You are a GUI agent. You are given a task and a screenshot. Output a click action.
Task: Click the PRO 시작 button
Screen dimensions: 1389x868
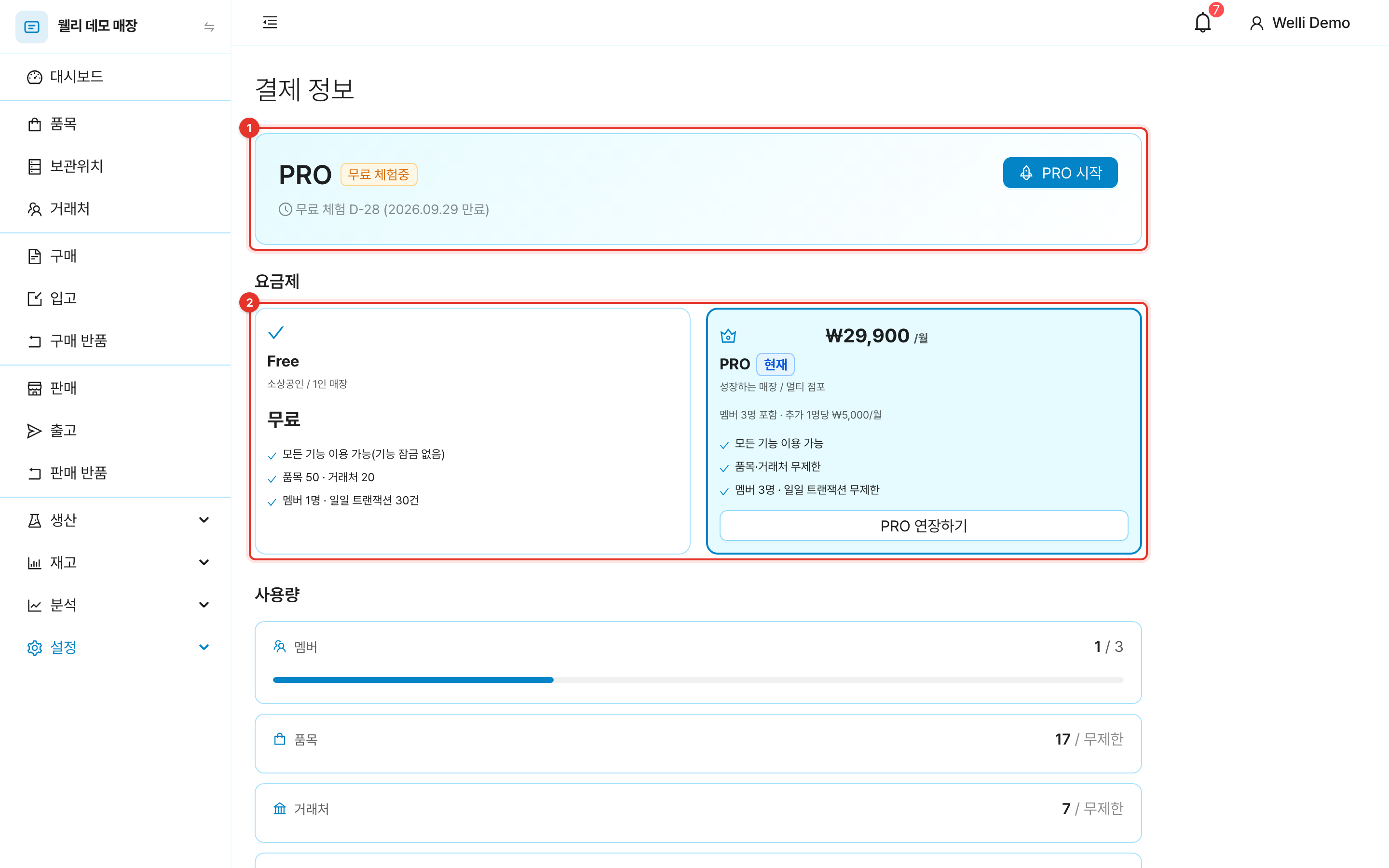coord(1060,173)
